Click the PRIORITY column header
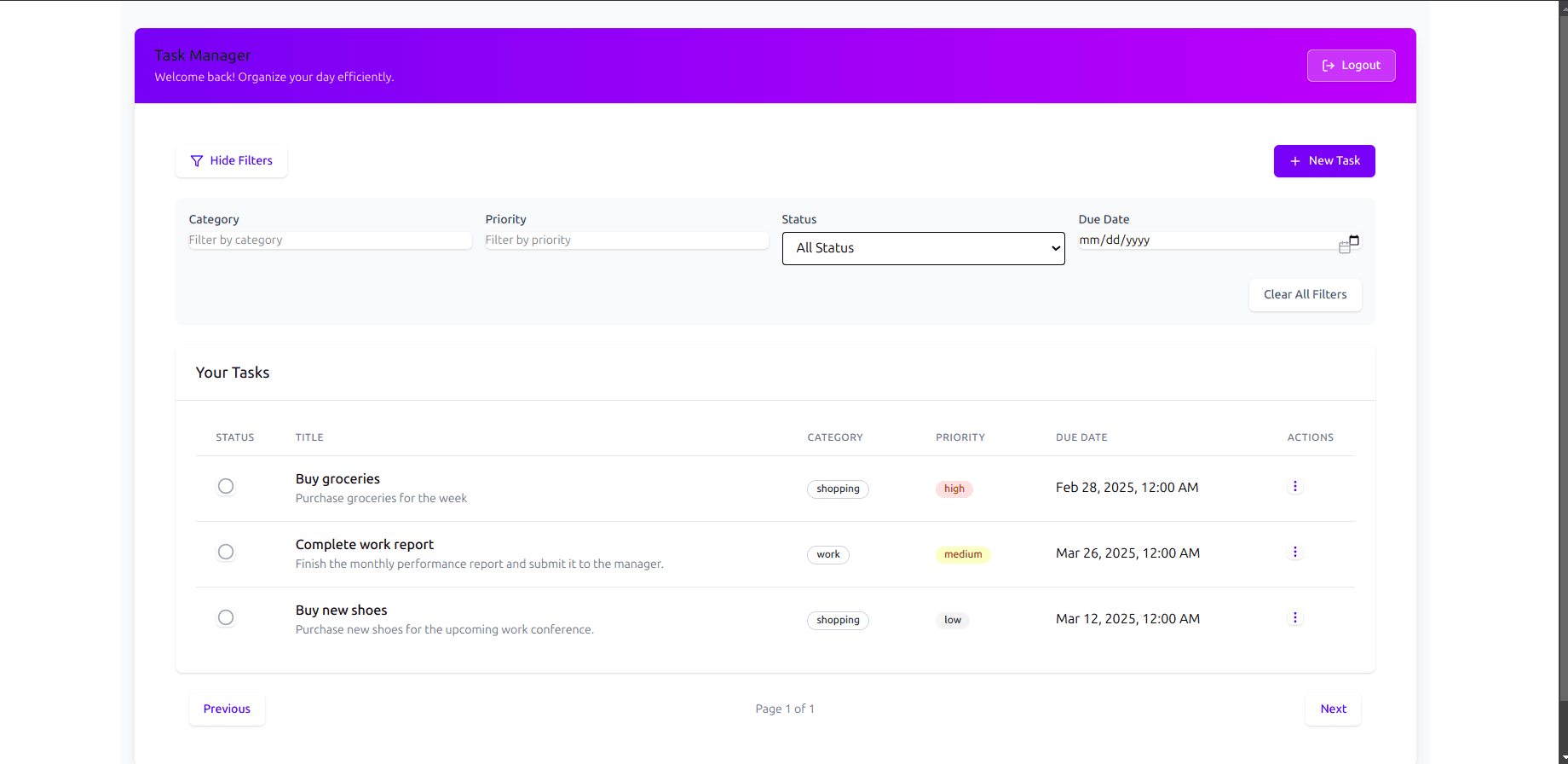1568x764 pixels. (960, 437)
